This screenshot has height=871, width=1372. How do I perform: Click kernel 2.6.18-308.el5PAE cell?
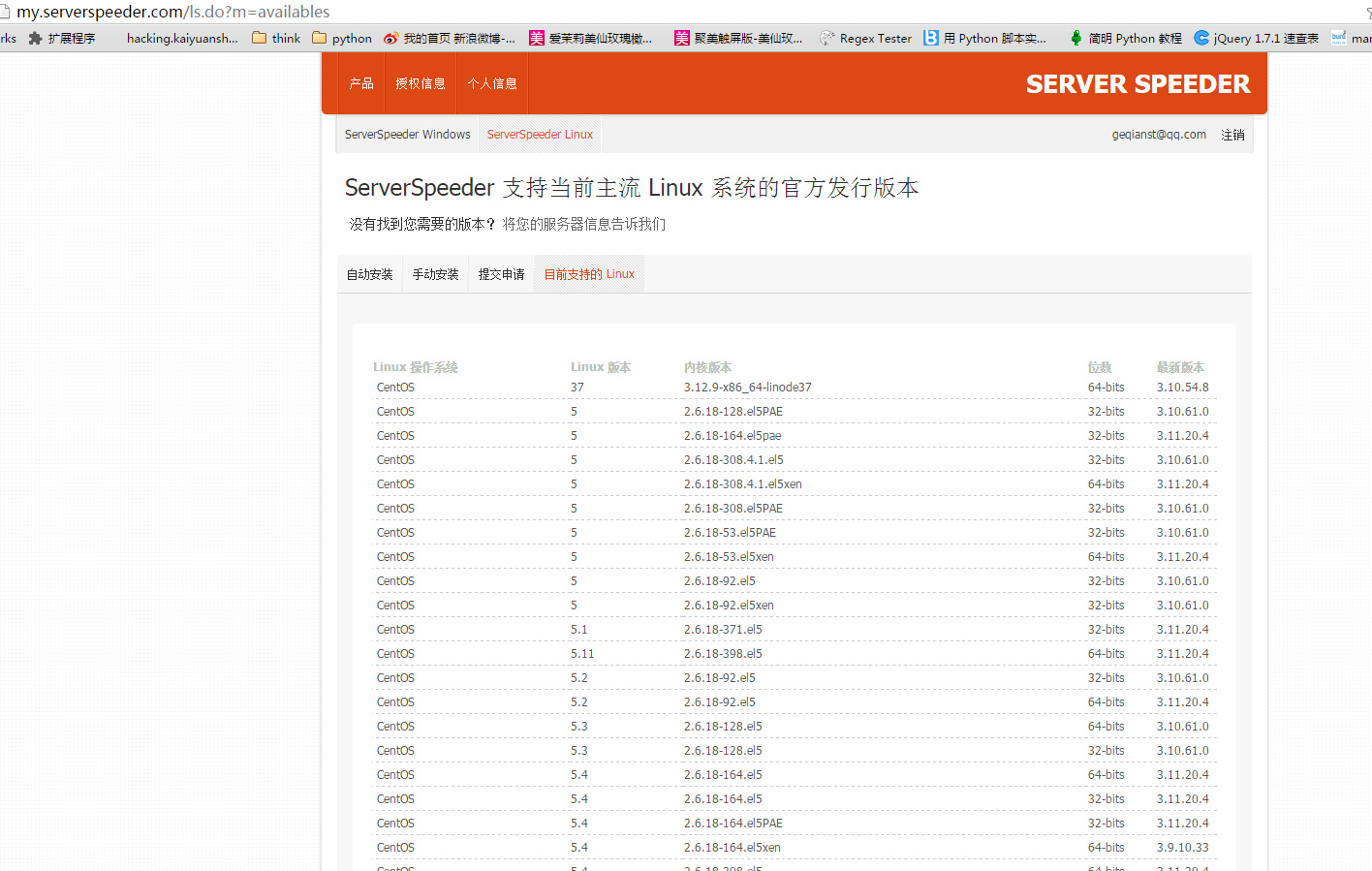click(x=733, y=509)
